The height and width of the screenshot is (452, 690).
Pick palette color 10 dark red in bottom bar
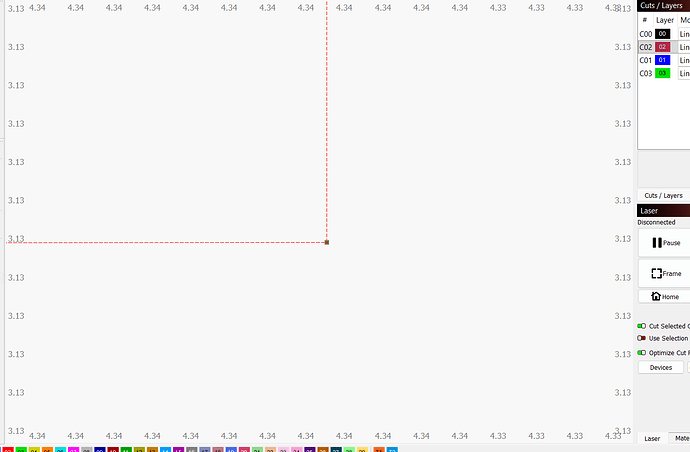click(x=113, y=450)
